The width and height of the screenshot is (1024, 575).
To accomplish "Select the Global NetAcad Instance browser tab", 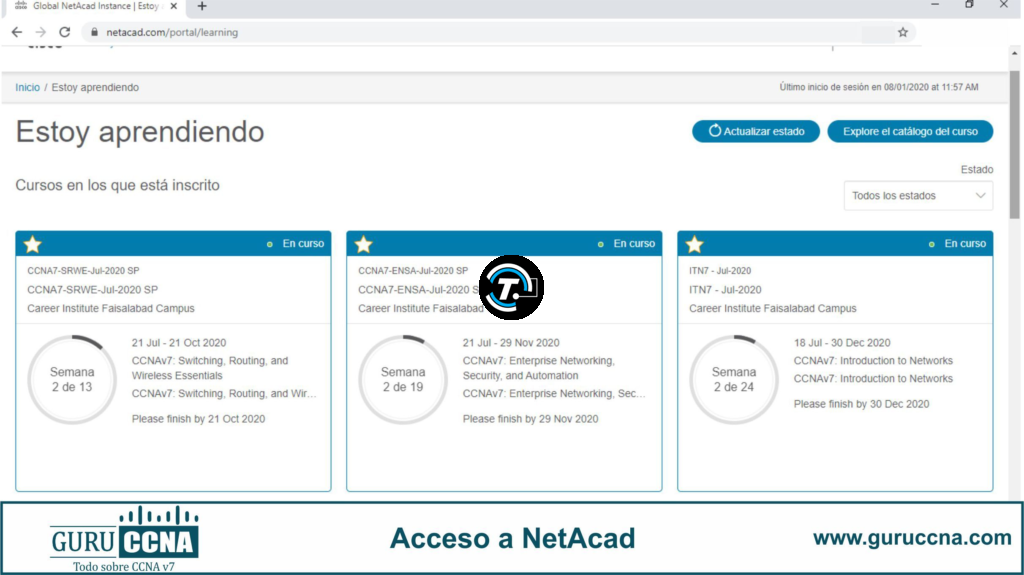I will tap(95, 6).
